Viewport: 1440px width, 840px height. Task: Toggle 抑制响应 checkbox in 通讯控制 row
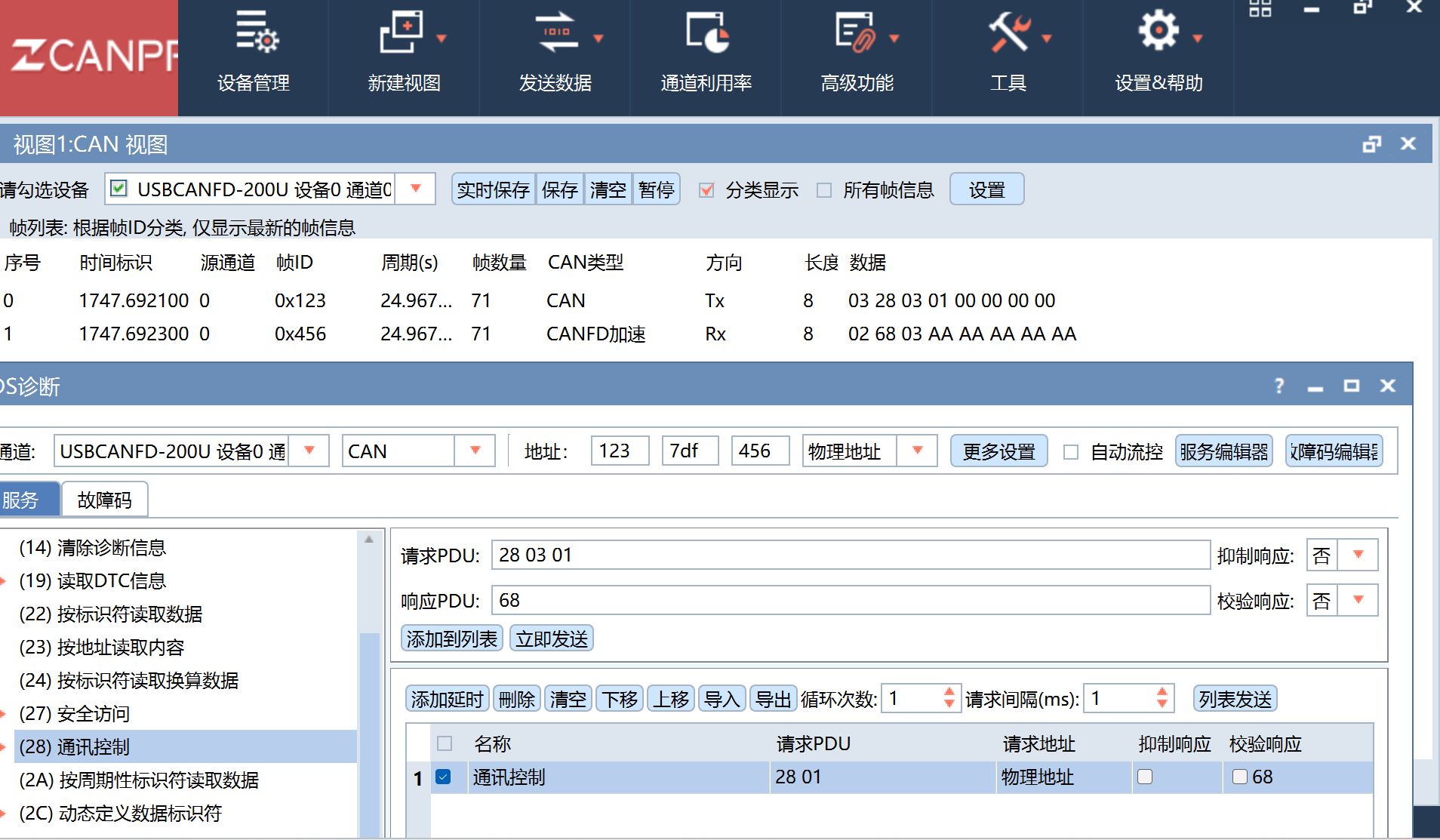(1145, 777)
